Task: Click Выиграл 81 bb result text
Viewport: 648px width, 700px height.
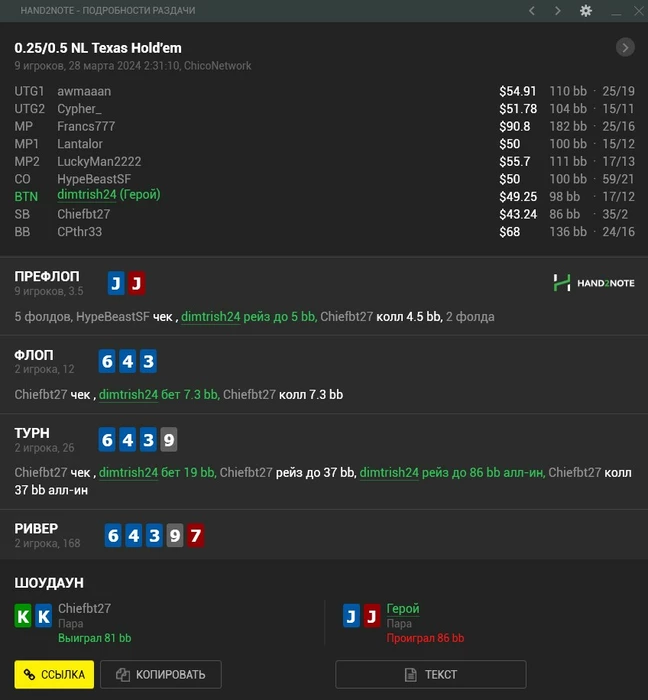Action: tap(95, 638)
